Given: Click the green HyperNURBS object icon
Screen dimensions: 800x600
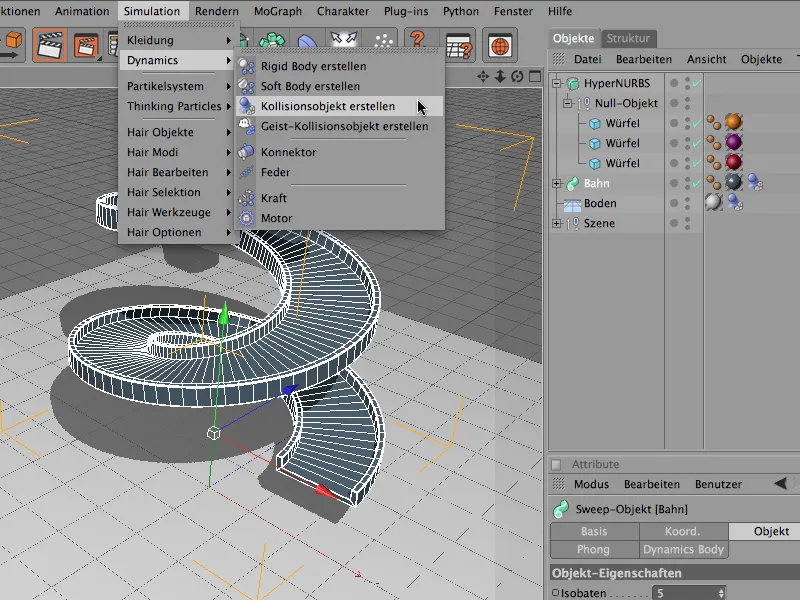Looking at the screenshot, I should click(x=573, y=83).
